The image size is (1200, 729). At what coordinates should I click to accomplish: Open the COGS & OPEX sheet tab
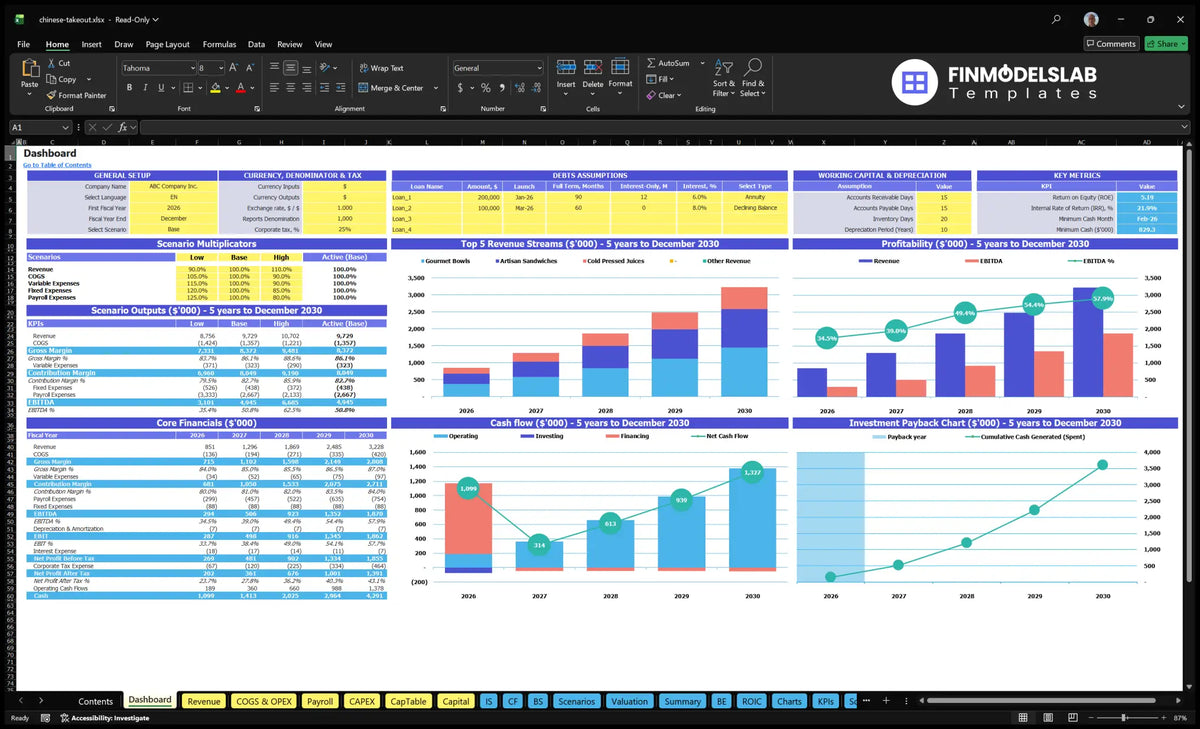pyautogui.click(x=264, y=701)
